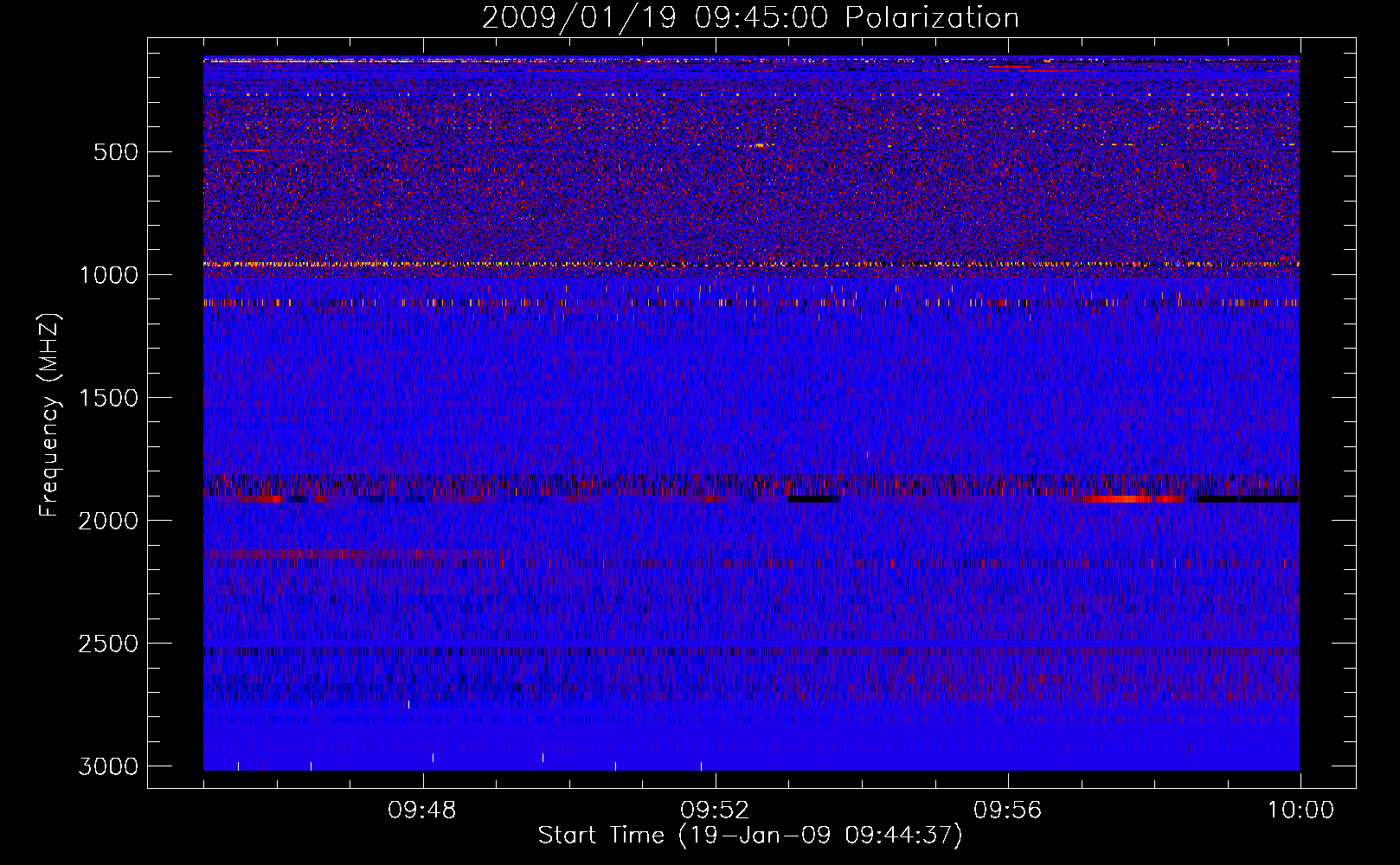1400x865 pixels.
Task: Click the 1000 frequency tick label
Action: [x=108, y=275]
